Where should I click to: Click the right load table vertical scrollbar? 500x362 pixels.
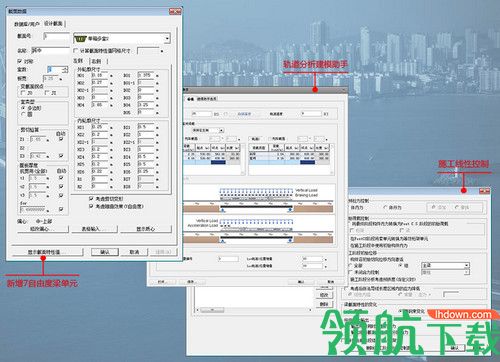[332, 159]
